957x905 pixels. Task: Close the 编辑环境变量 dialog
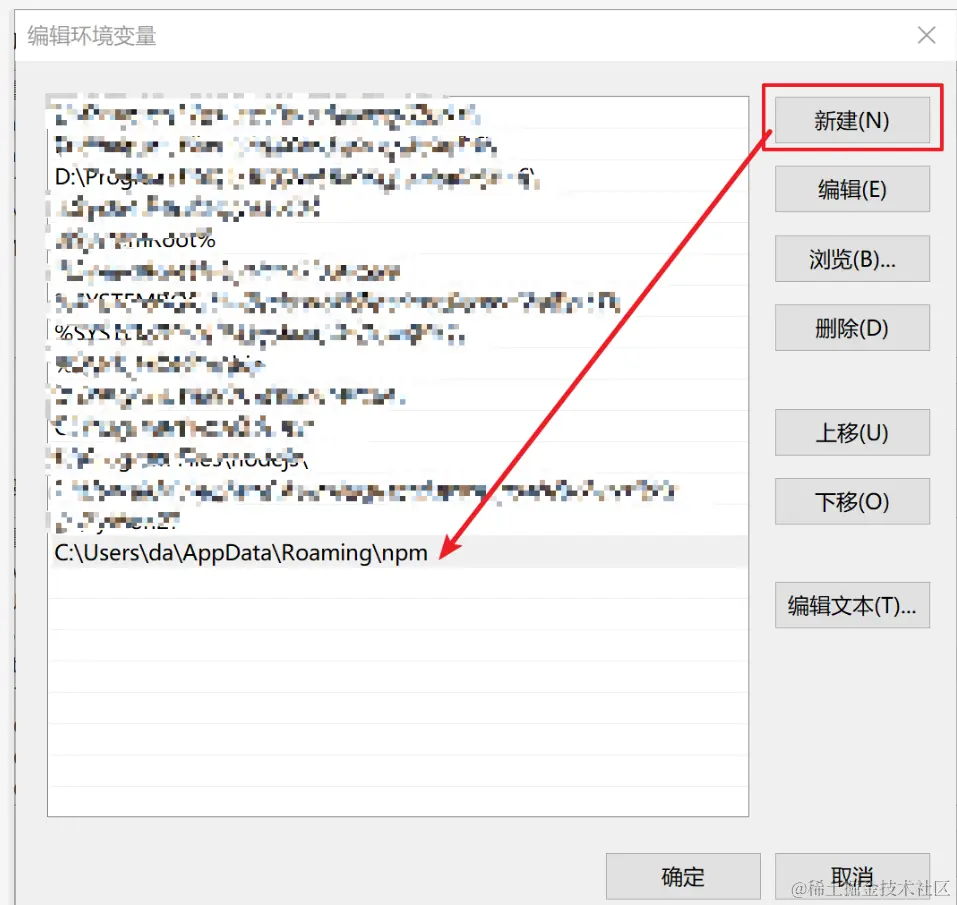(x=926, y=35)
